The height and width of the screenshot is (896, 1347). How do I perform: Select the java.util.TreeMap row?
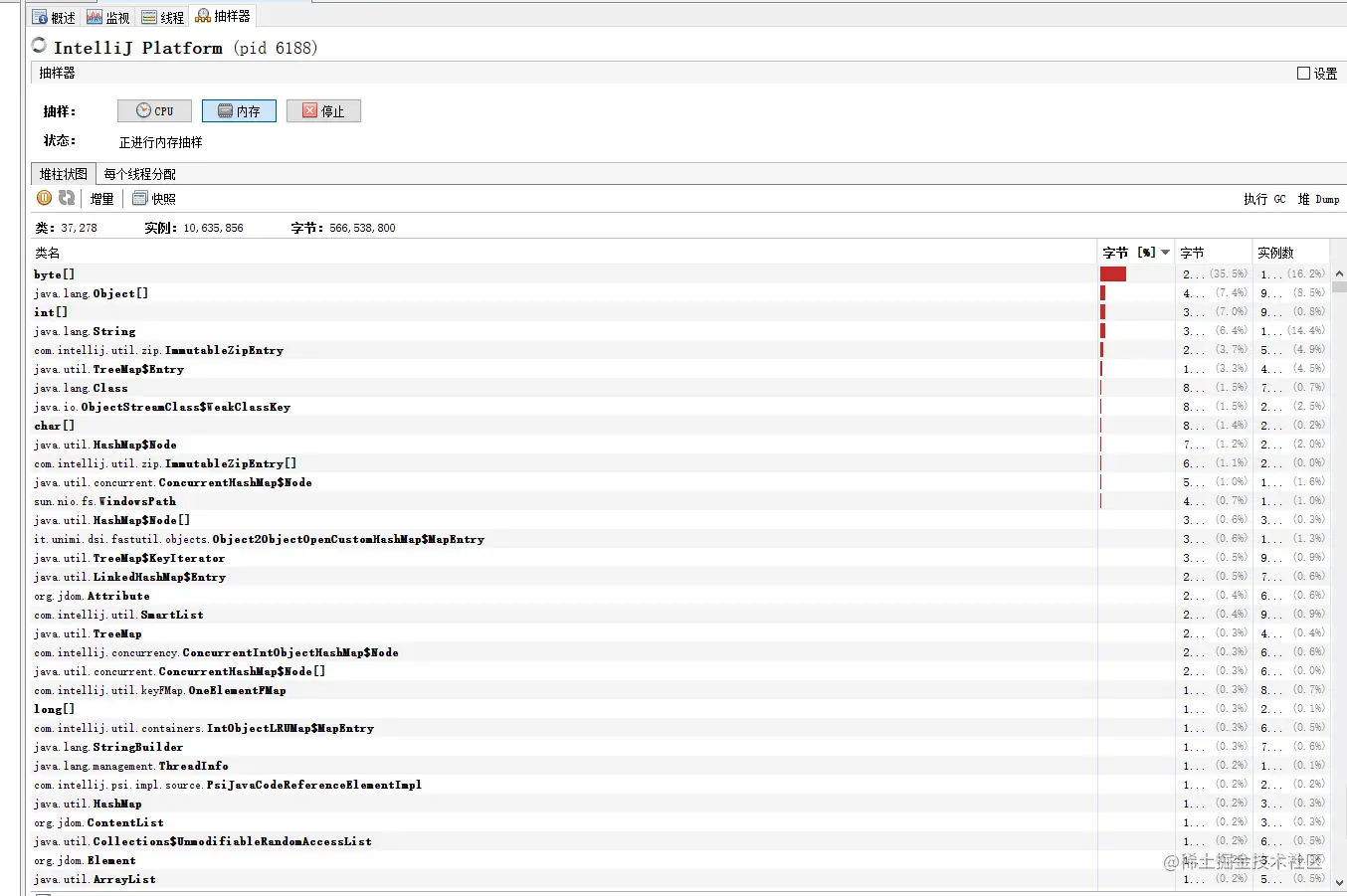point(681,633)
